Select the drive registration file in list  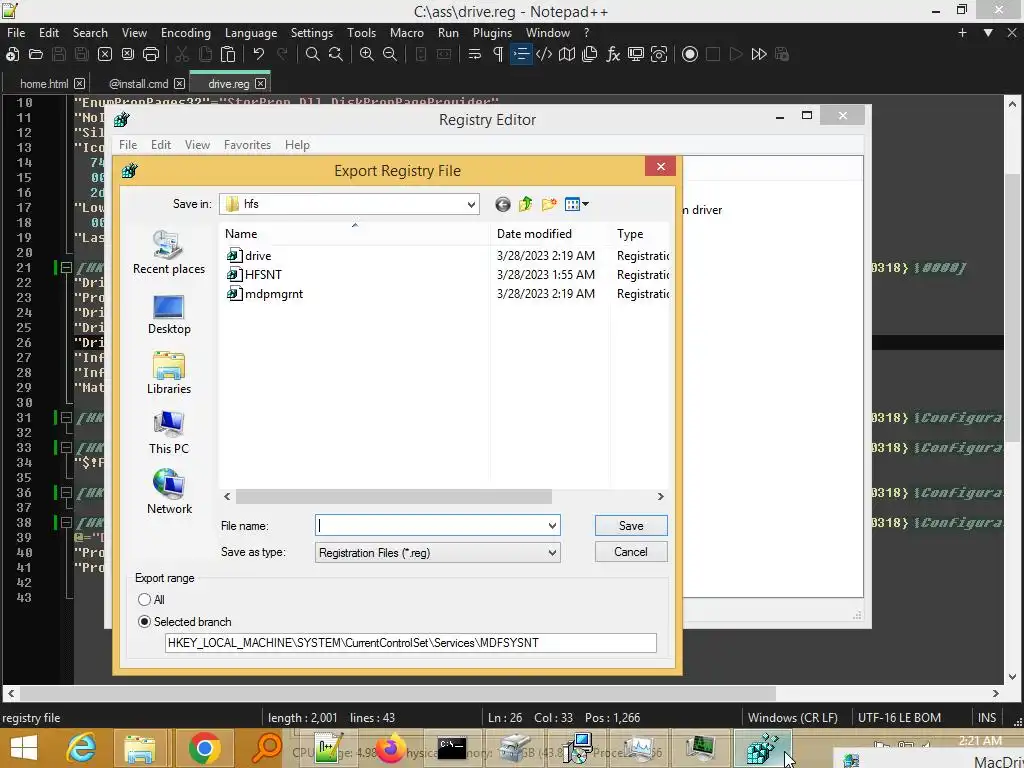[249, 256]
